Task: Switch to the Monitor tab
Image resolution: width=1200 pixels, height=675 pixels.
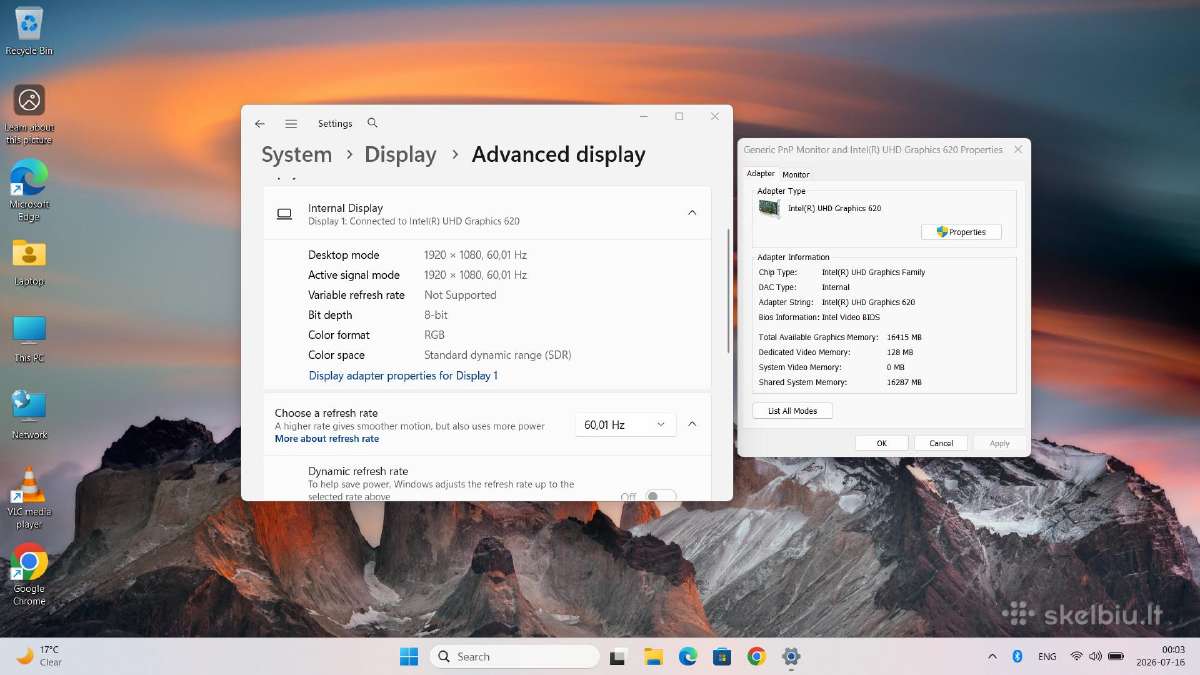Action: 796,174
